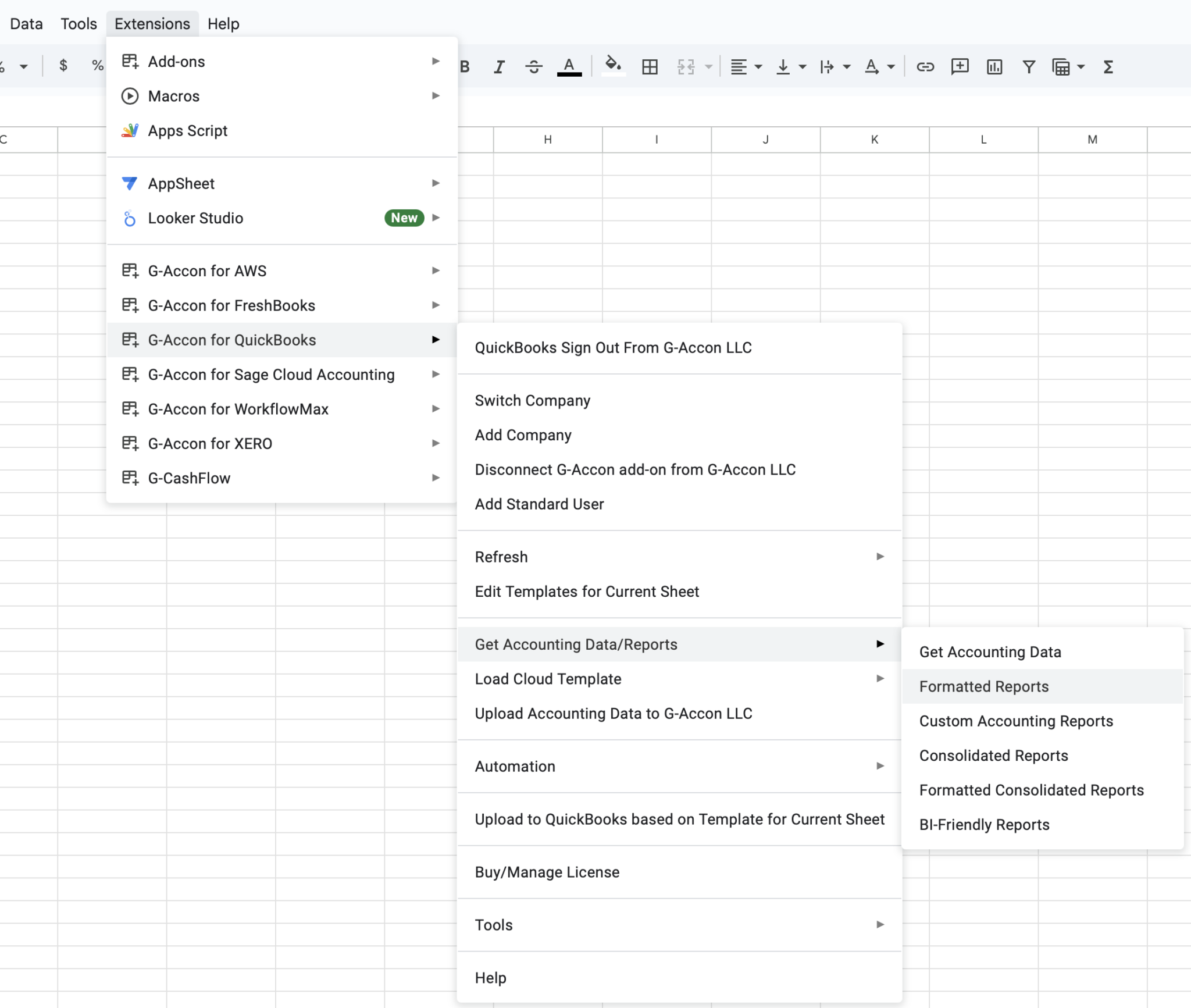The image size is (1191, 1008).
Task: Expand the Looker Studio submenu
Action: coord(282,218)
